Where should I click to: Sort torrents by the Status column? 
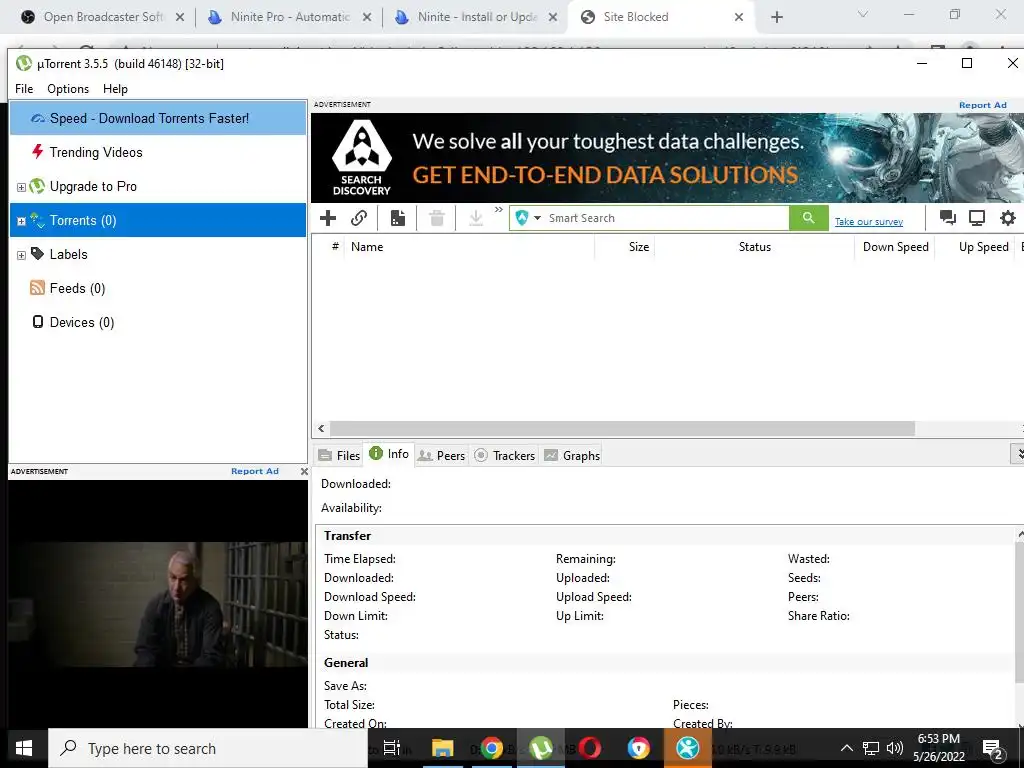tap(754, 247)
